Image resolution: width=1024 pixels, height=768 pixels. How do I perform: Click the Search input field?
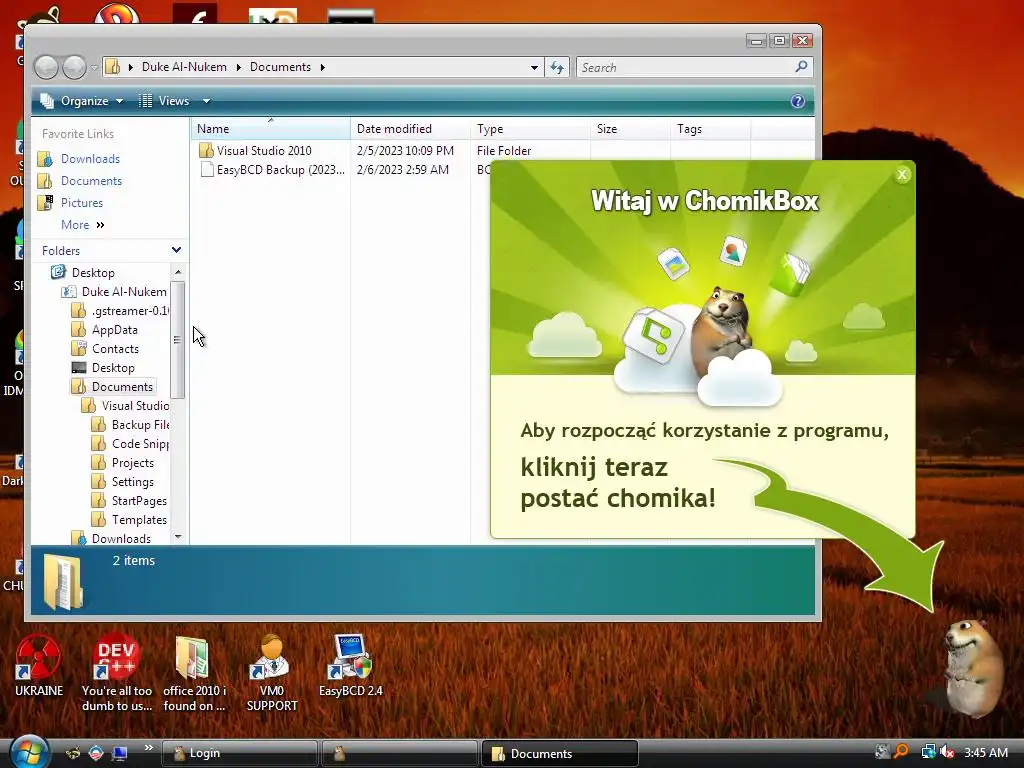tap(686, 67)
